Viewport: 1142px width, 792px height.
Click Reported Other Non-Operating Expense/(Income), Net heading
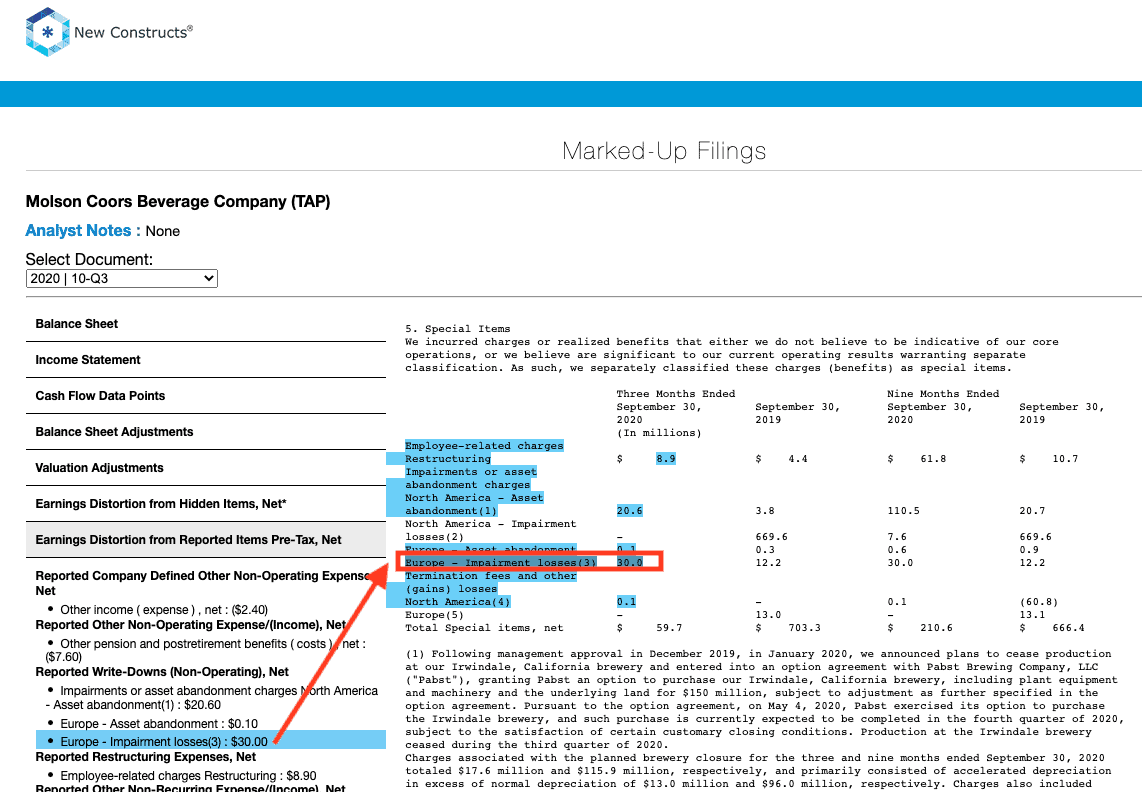[191, 625]
